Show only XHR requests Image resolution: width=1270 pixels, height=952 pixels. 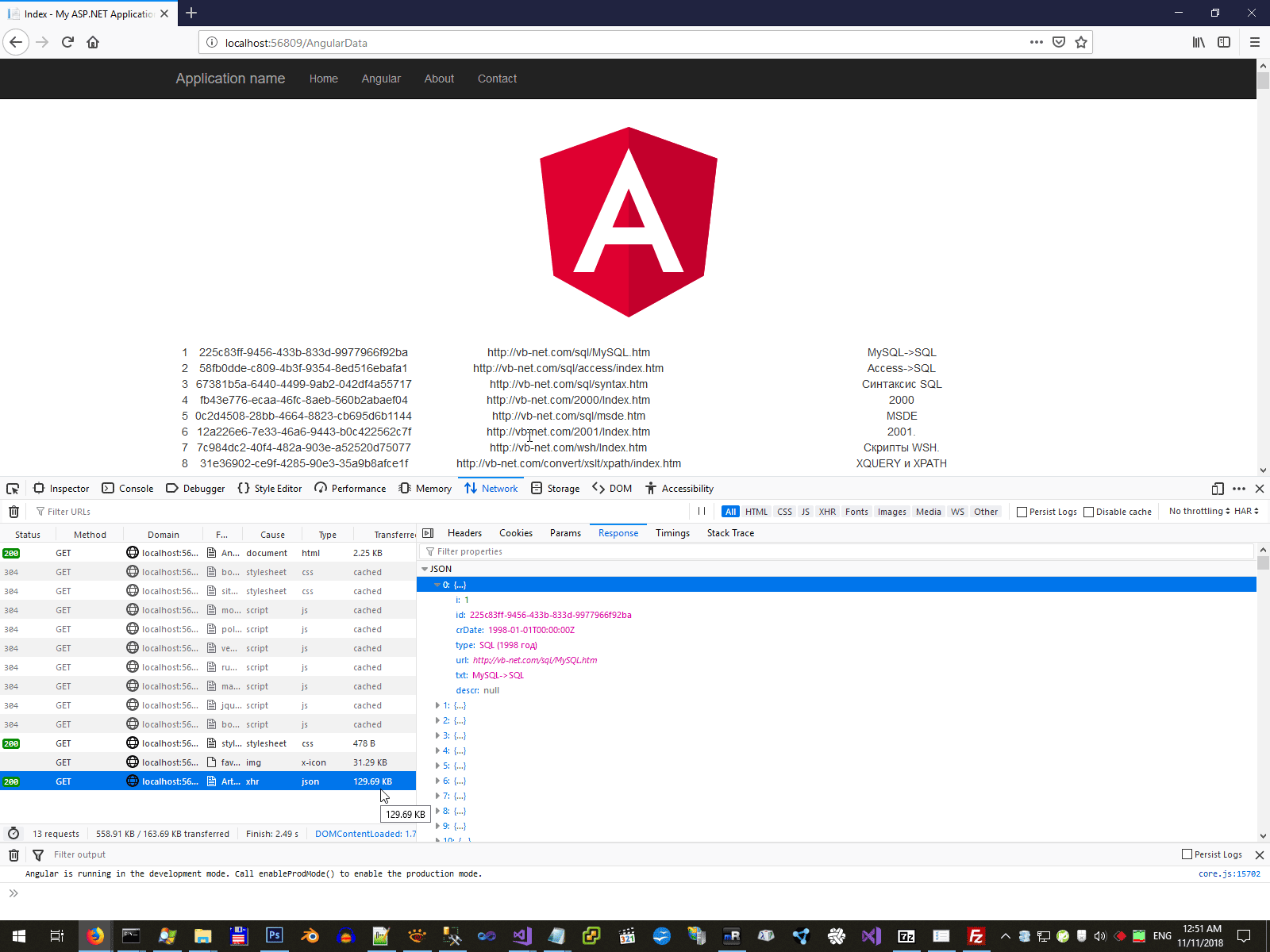pos(827,512)
